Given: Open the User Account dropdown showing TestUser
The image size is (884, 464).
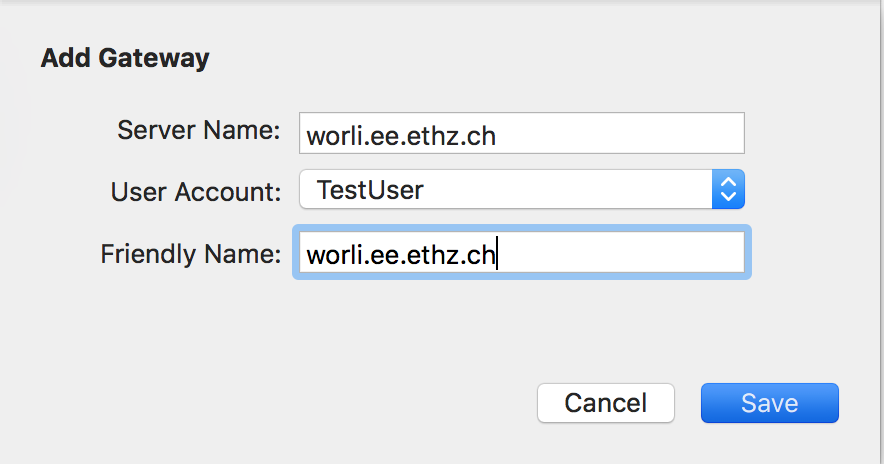Looking at the screenshot, I should 522,189.
